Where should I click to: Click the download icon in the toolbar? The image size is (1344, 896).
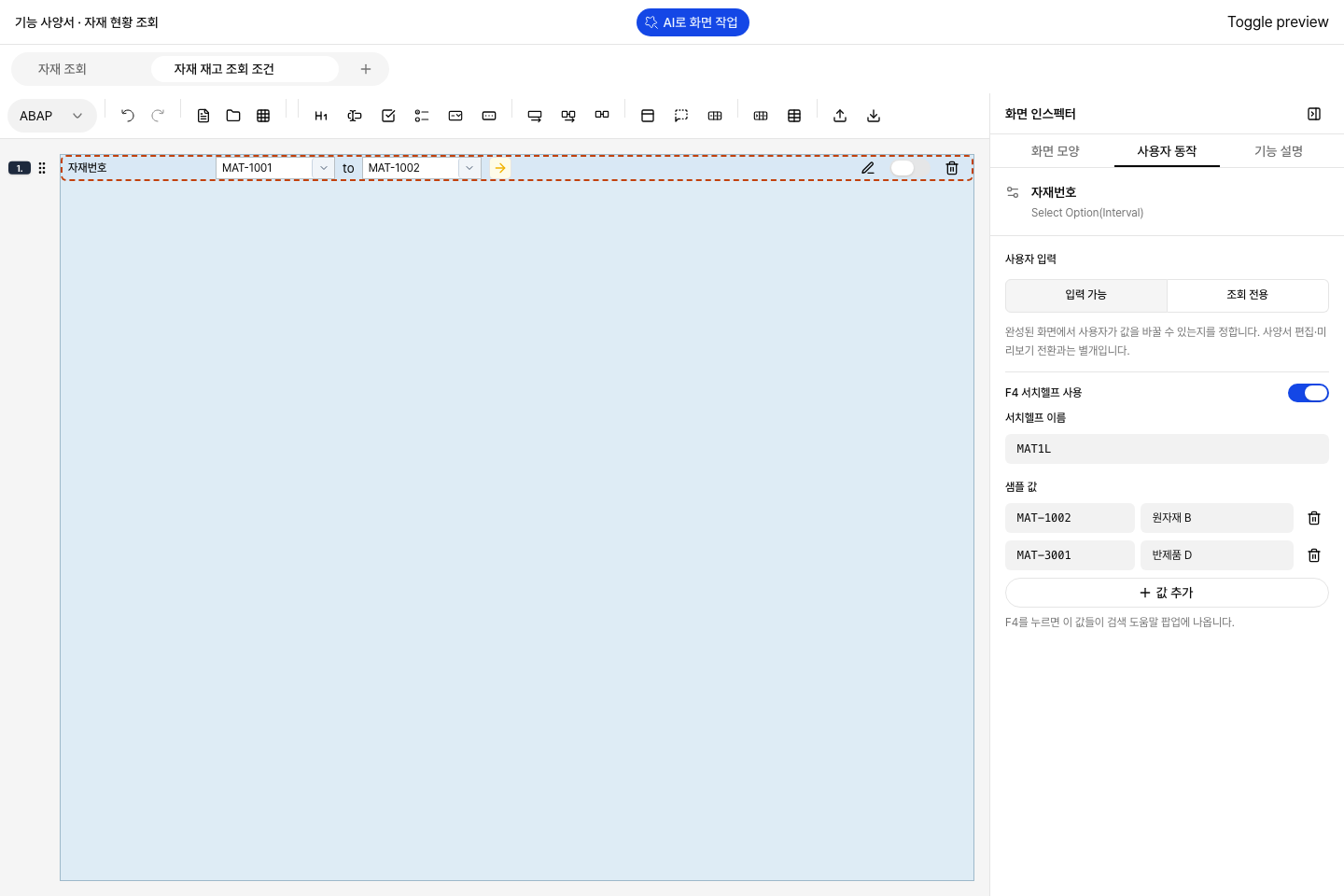click(x=874, y=116)
